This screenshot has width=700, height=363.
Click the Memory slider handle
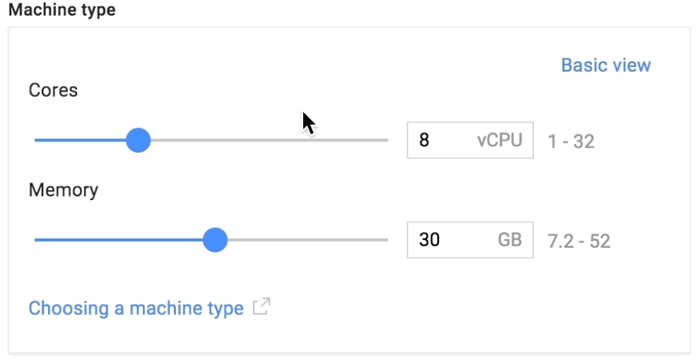215,240
